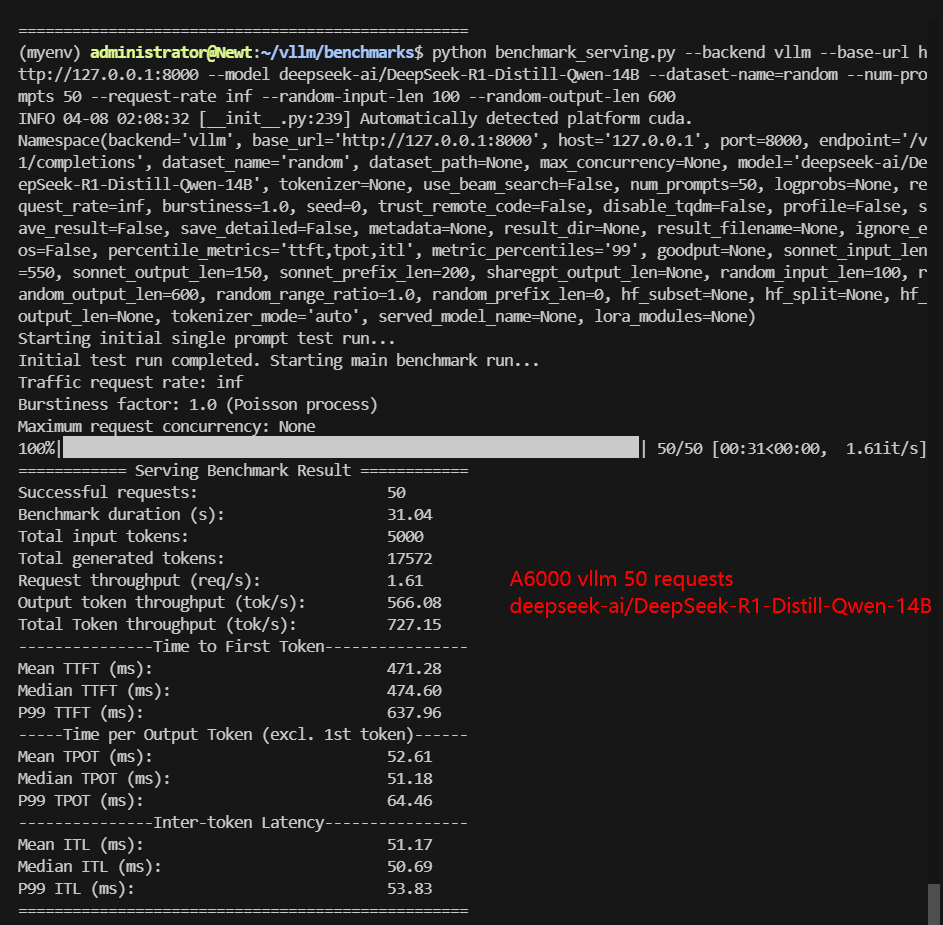Click the 'Serving Benchmark Result' header
Screen dimensions: 943x925
(x=243, y=470)
